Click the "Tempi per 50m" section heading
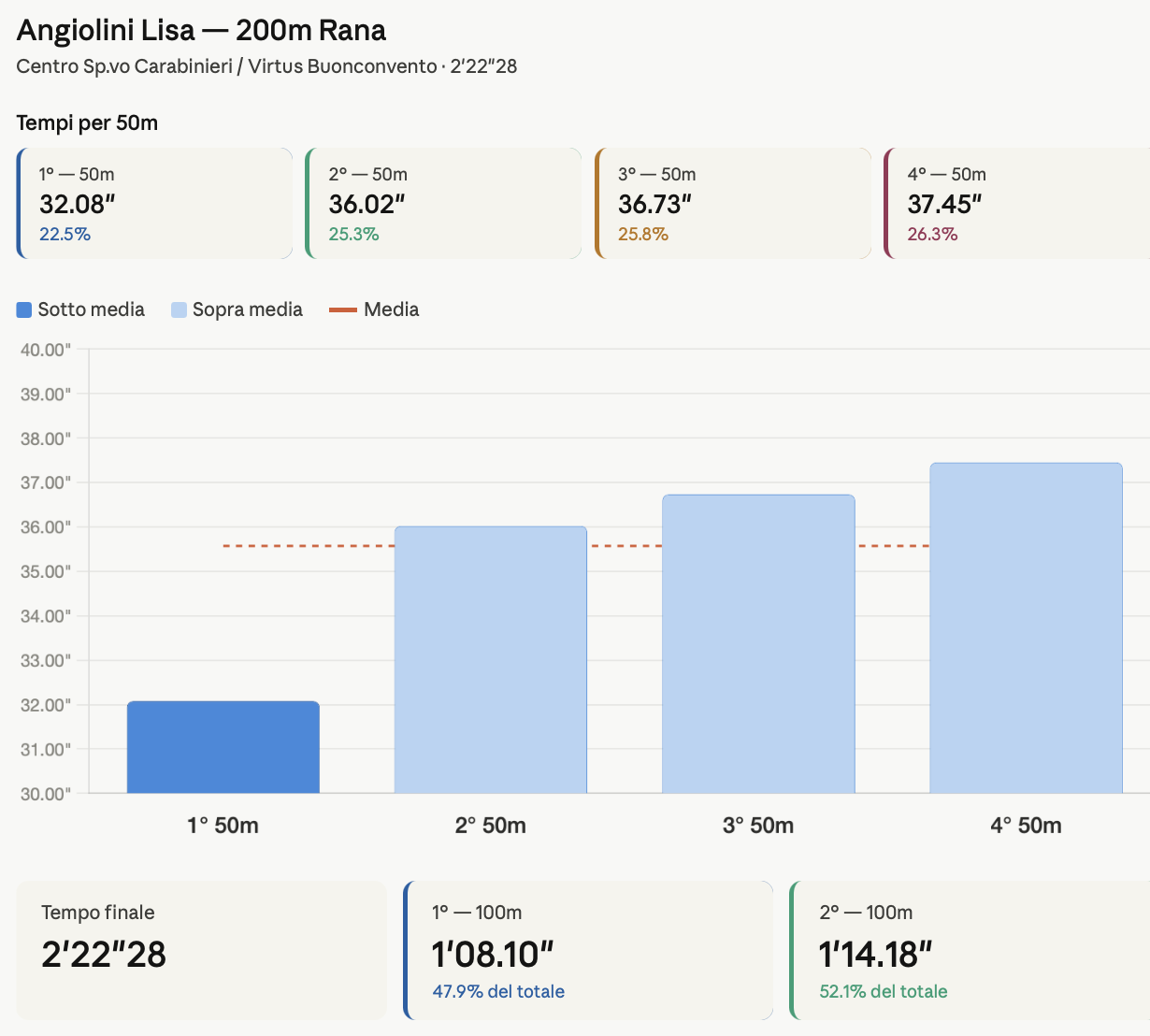Screen dimensions: 1150x1036 click(87, 122)
